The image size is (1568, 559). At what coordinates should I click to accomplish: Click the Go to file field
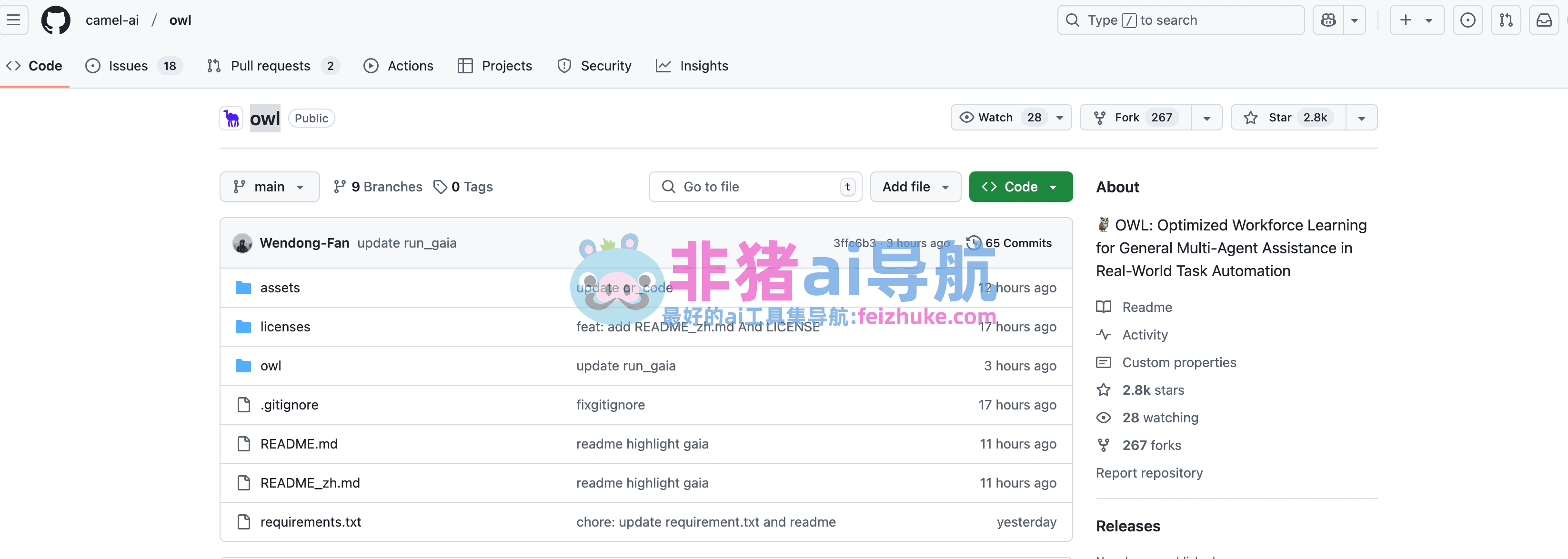pos(755,187)
